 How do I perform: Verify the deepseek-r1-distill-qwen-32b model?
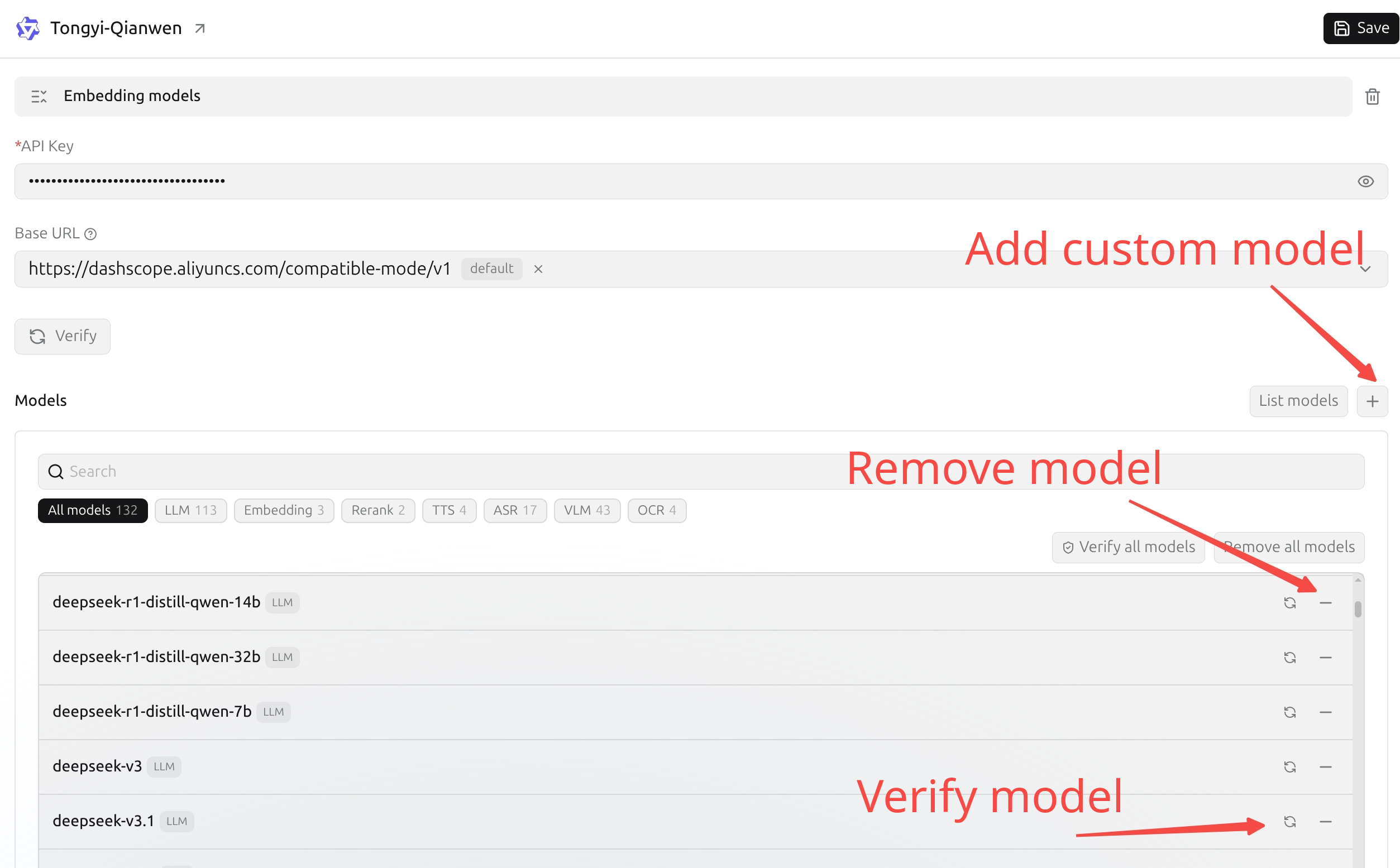point(1290,658)
